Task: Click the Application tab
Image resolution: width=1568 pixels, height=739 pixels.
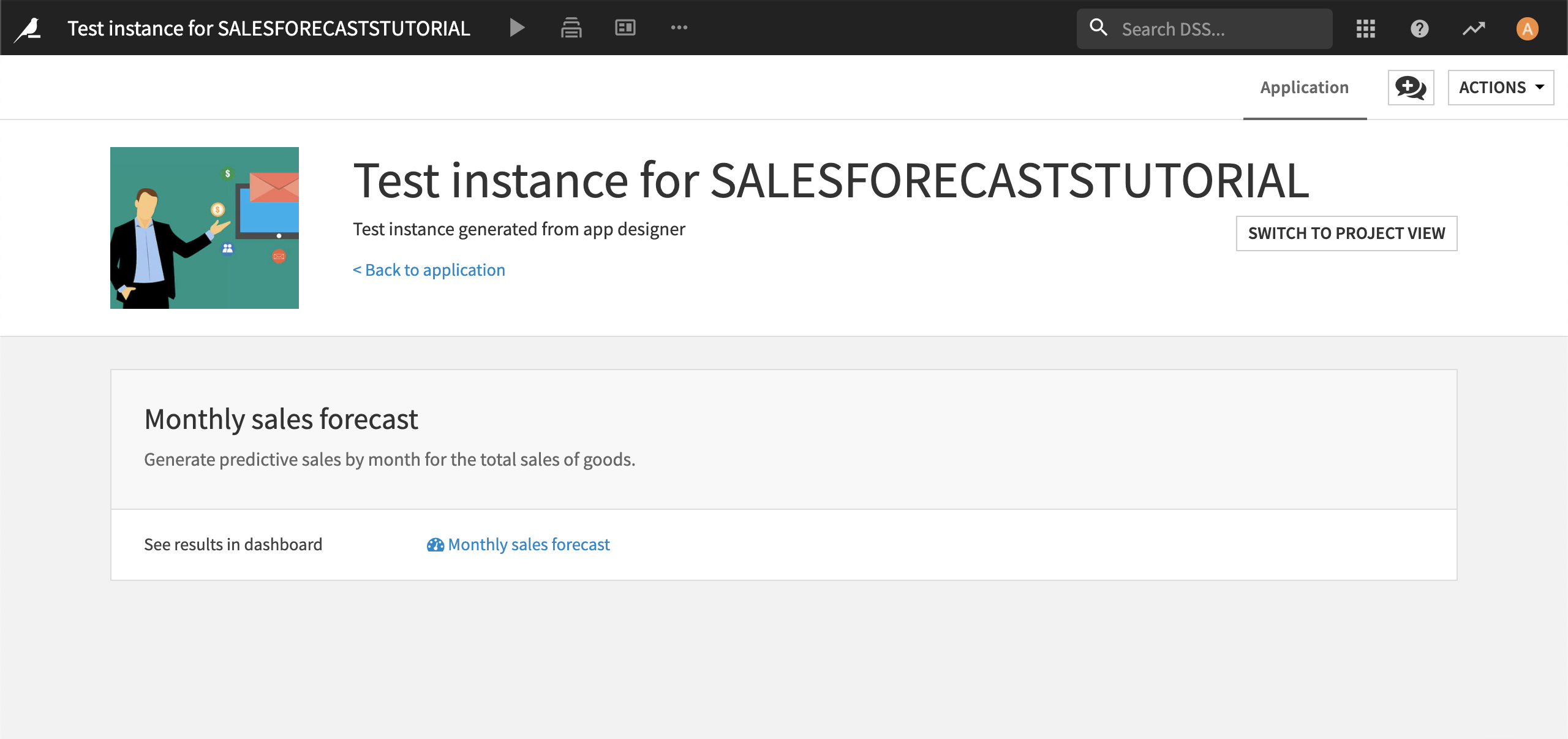Action: point(1304,87)
